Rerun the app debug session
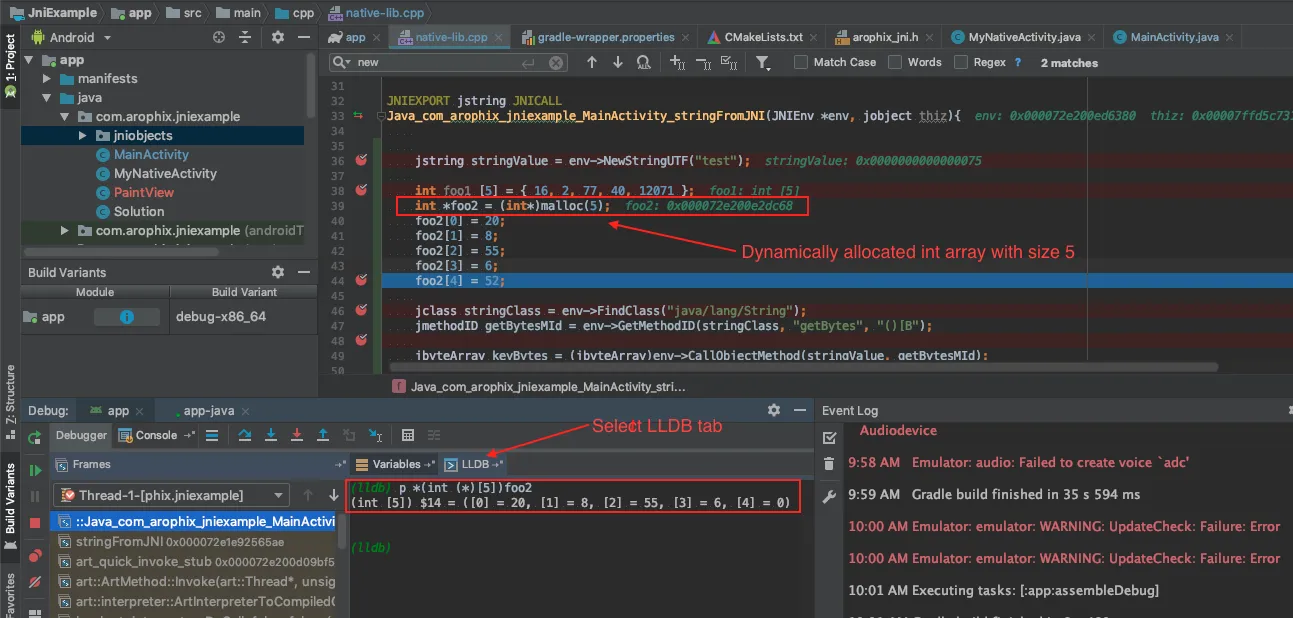1293x618 pixels. tap(35, 437)
